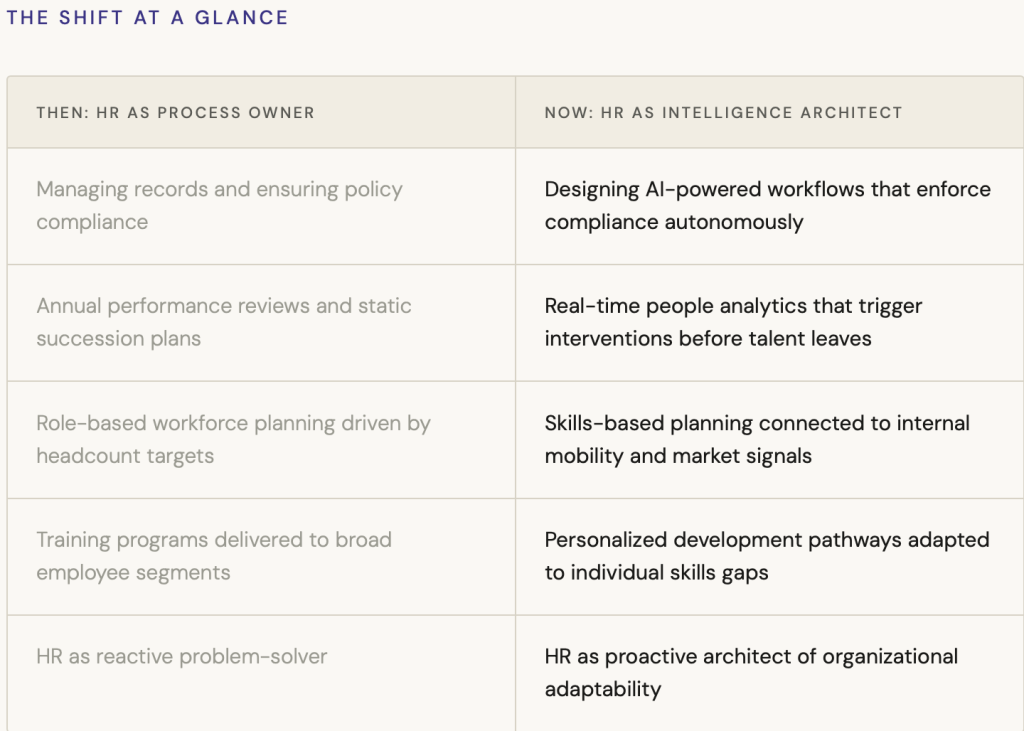Select the 'HR as reactive problem-solver' cell

tap(182, 657)
